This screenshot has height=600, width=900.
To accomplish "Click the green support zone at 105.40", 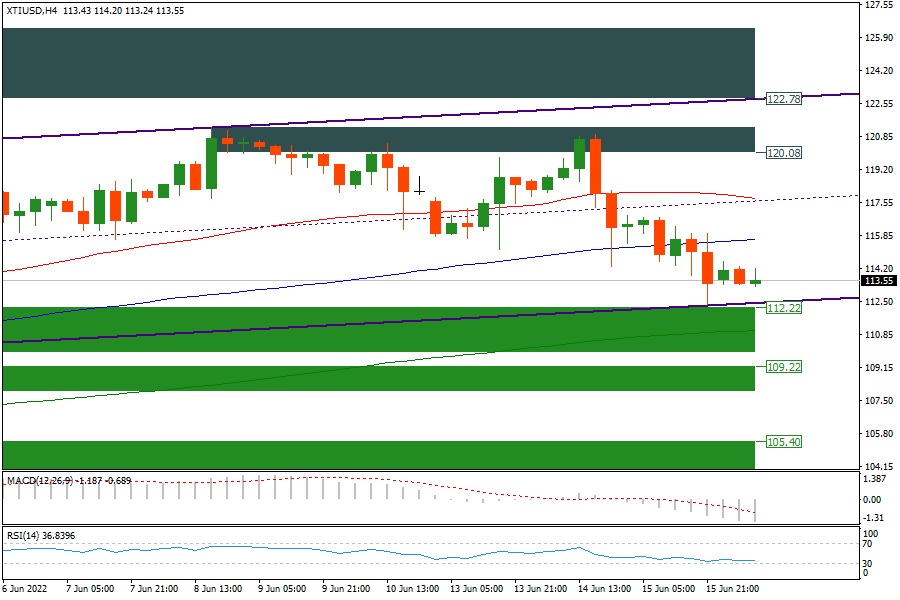I will [378, 454].
